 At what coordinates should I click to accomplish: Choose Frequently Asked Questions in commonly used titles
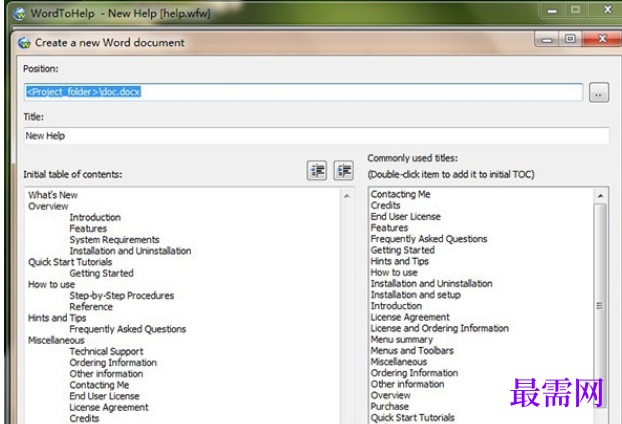[x=428, y=239]
